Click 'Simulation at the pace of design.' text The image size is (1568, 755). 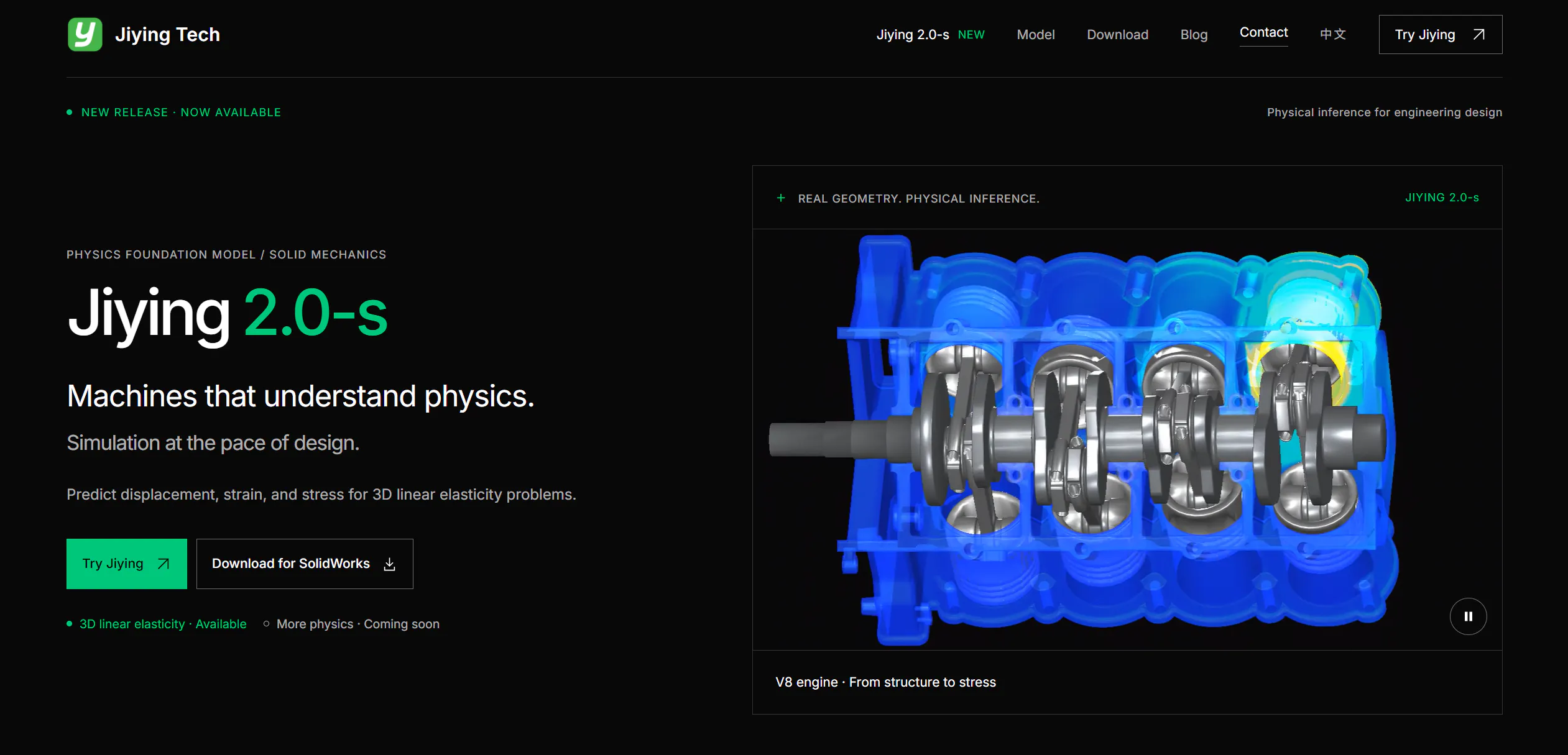click(x=213, y=443)
